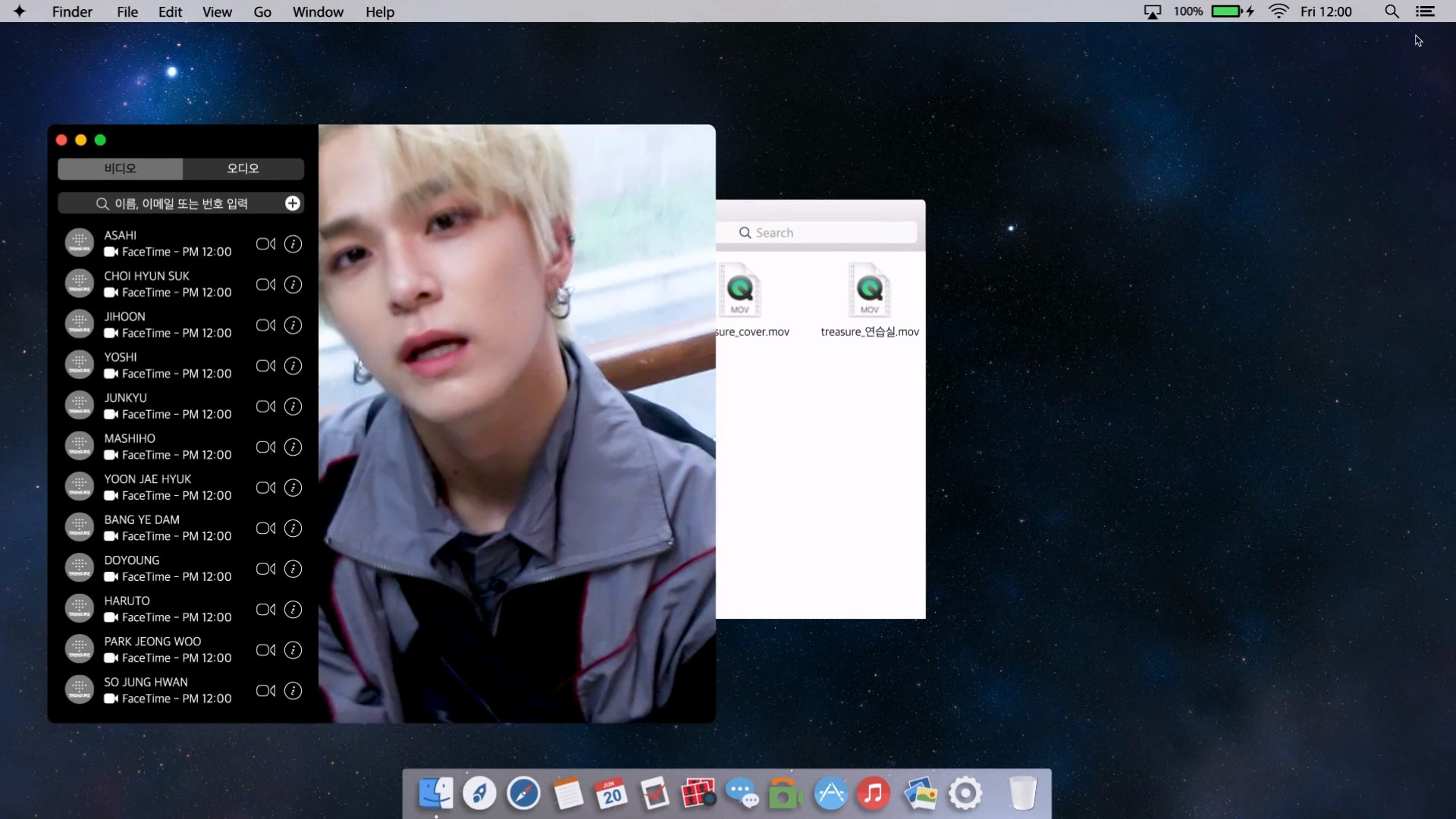Open the View menu
Screen dimensions: 1456x819
coord(217,11)
